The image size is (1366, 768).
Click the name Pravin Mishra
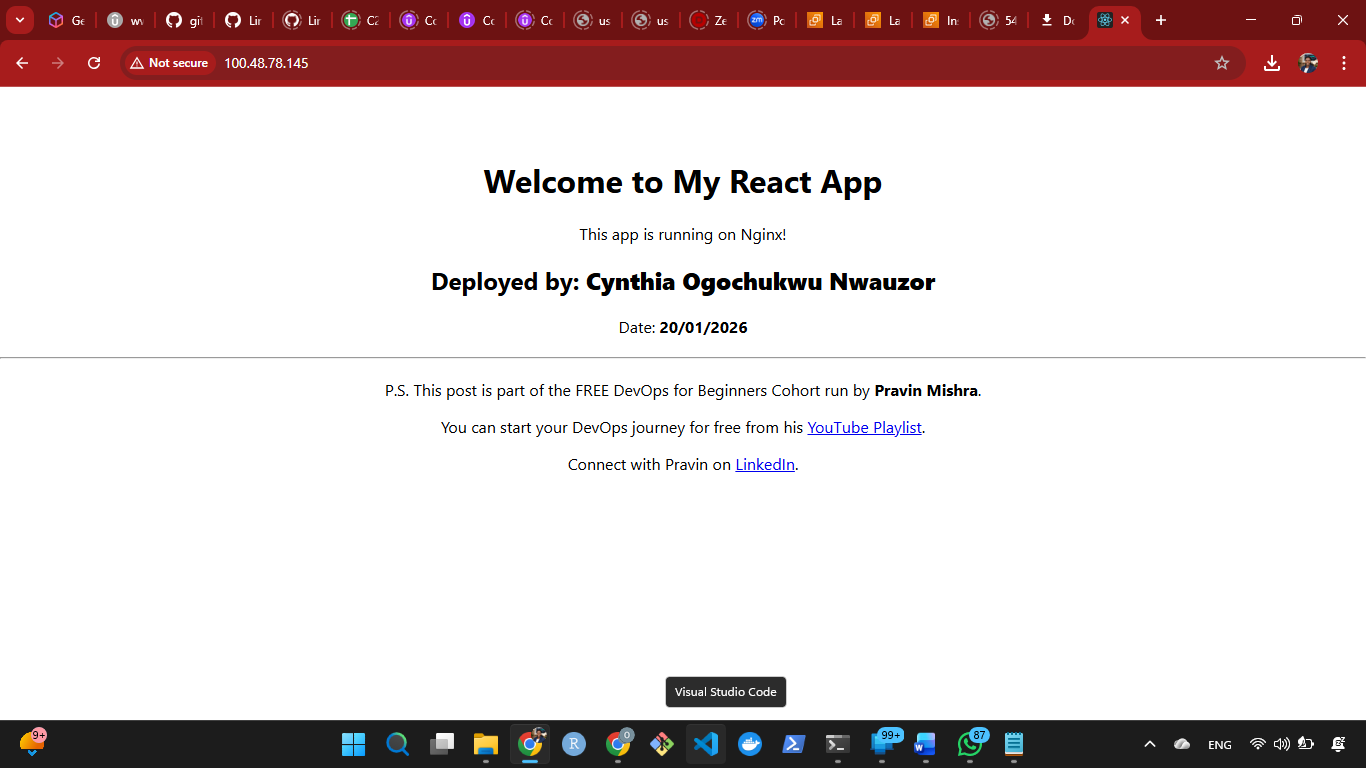[x=926, y=391]
